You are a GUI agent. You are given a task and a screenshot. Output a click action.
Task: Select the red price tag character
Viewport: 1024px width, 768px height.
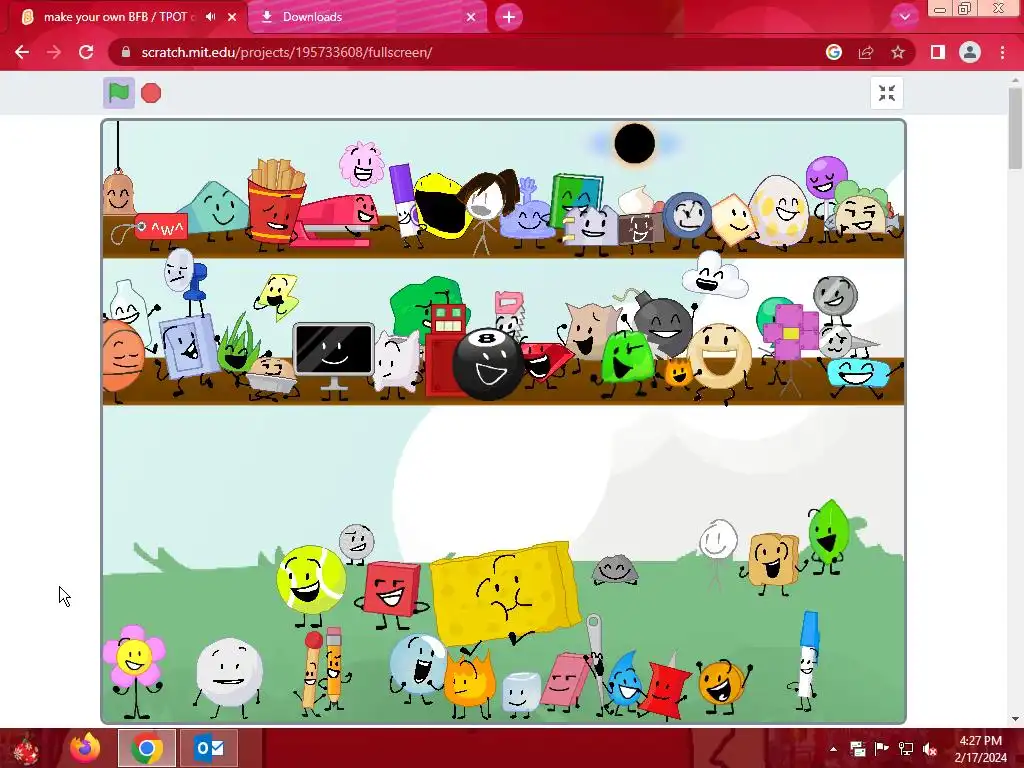tap(161, 228)
